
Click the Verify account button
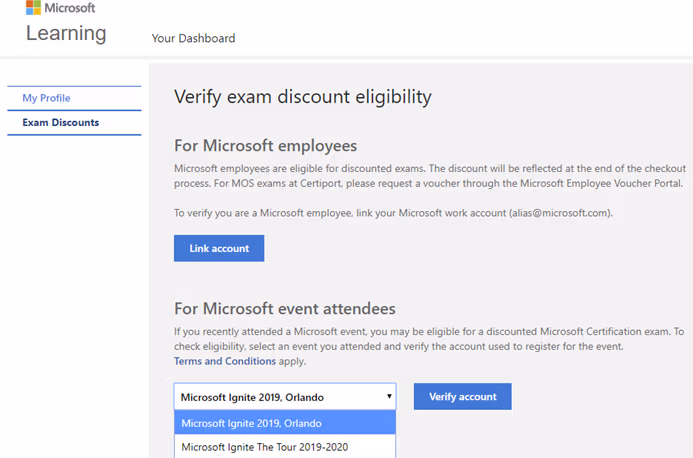pos(463,397)
